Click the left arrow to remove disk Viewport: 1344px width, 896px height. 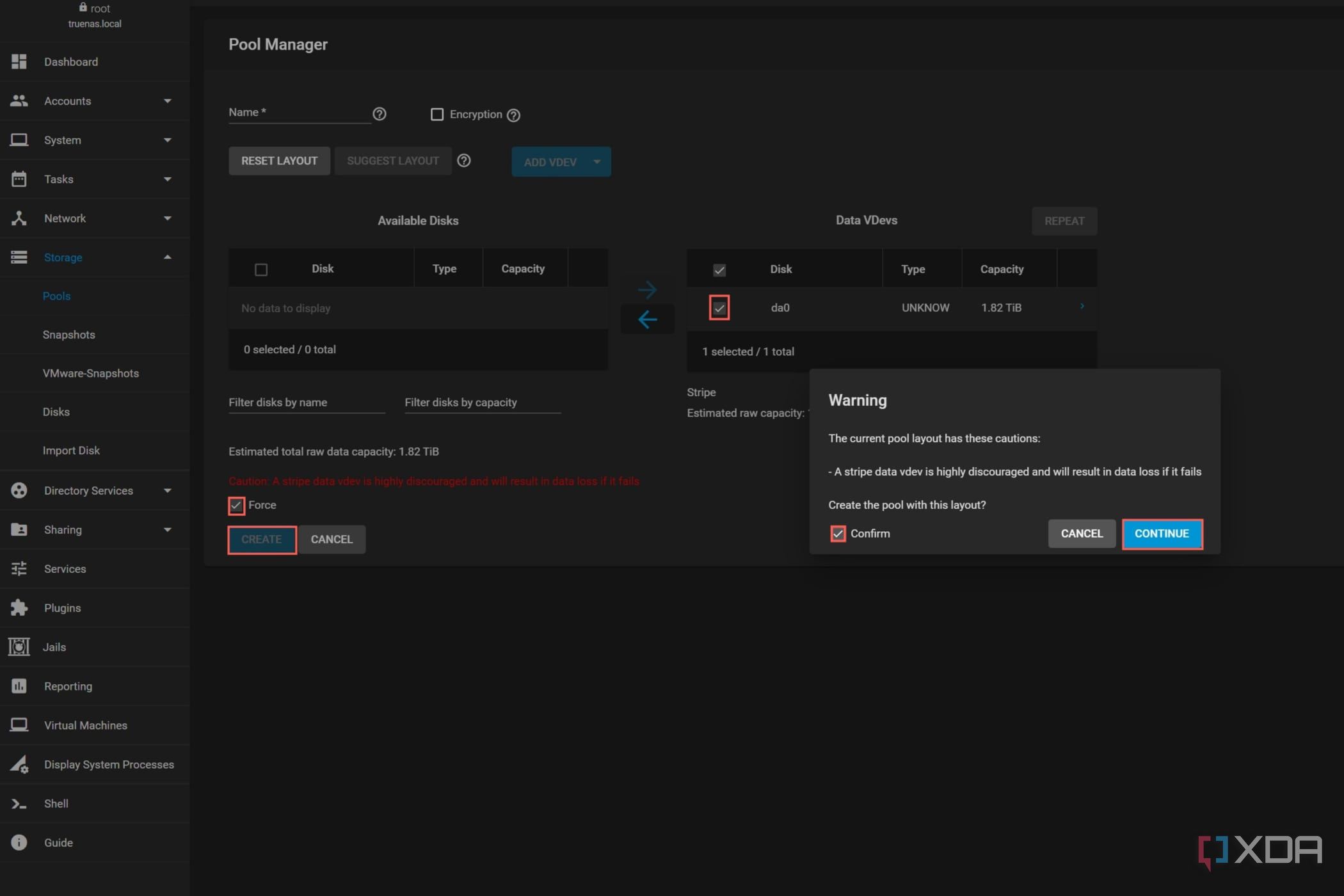[647, 319]
